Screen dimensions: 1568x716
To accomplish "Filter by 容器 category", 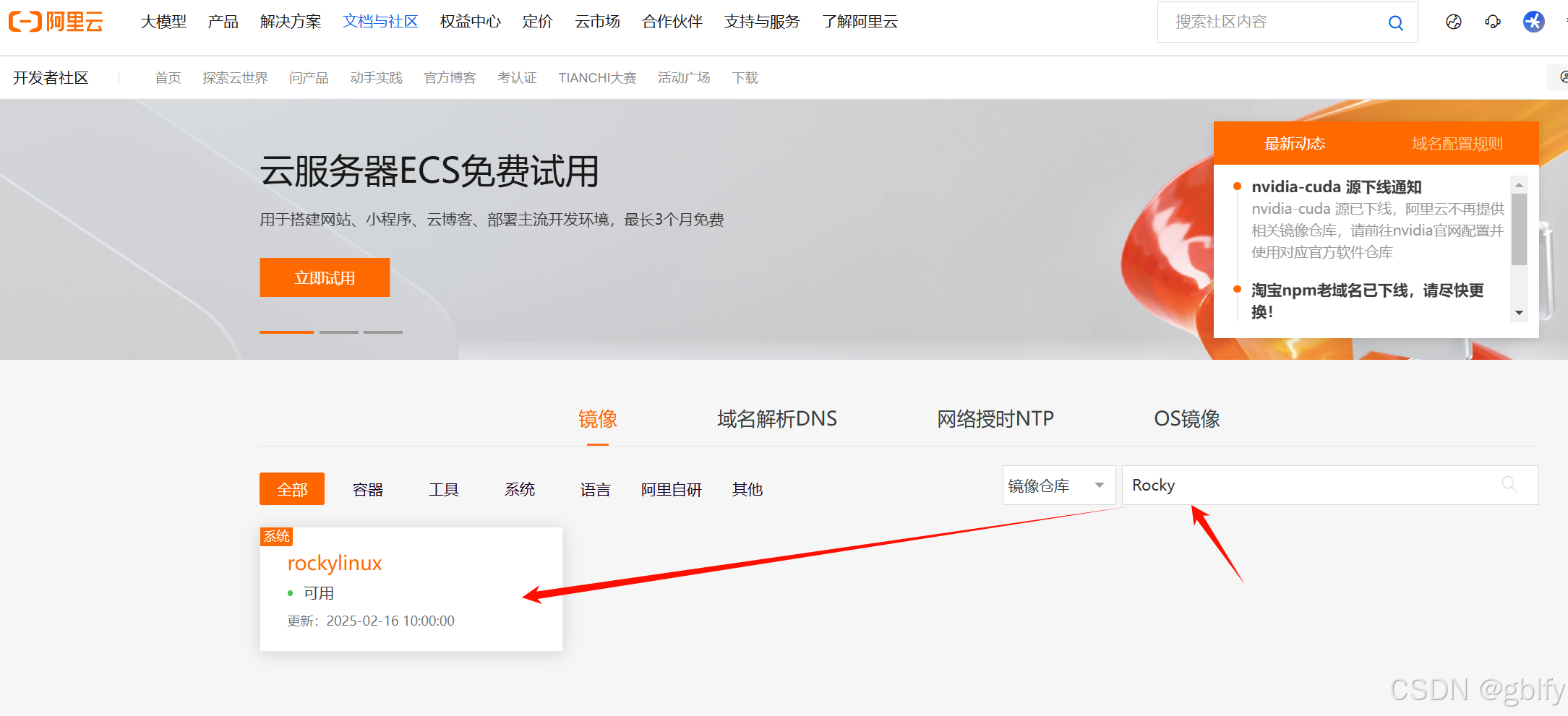I will 368,489.
